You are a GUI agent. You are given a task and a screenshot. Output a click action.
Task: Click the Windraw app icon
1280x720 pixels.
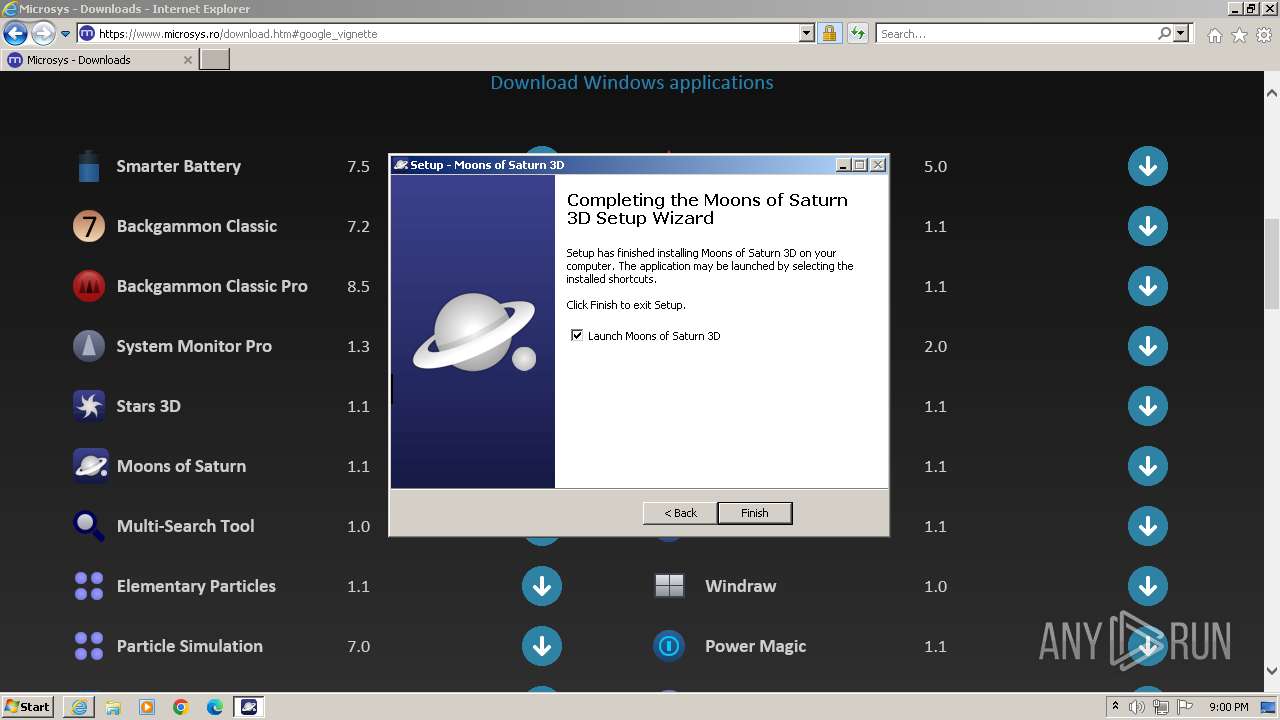pos(669,586)
